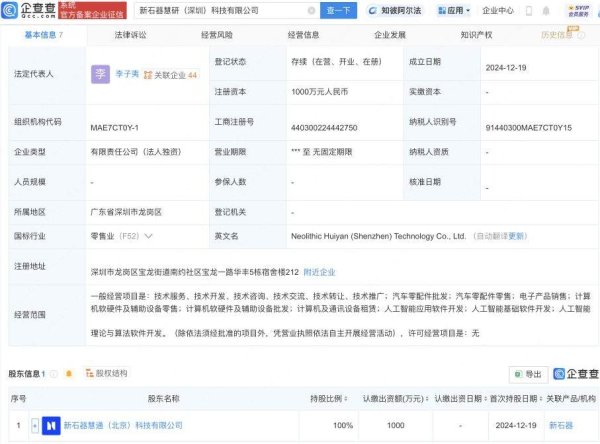Click the 附近企业 link
600x444 pixels.
click(319, 272)
